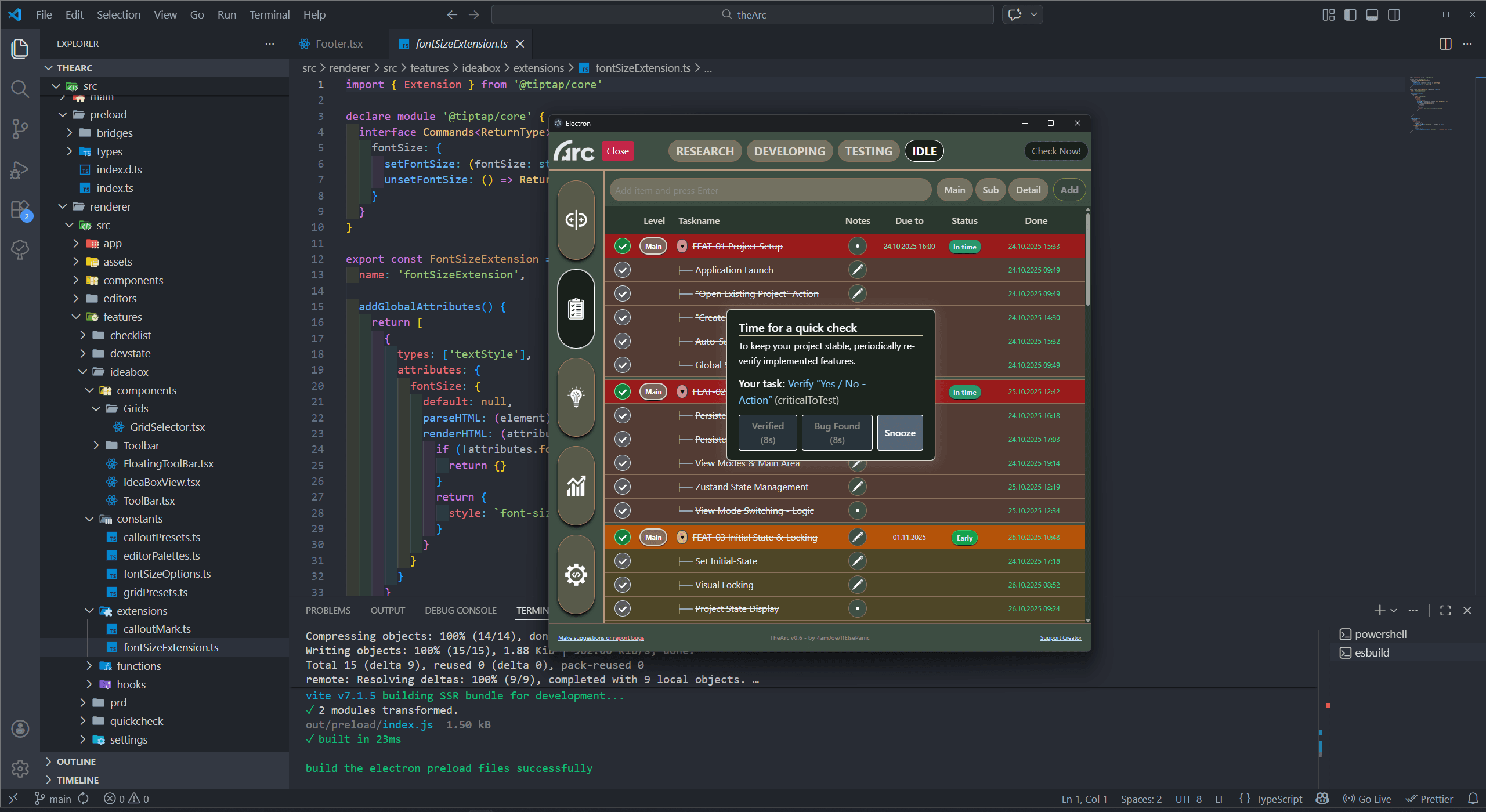Open the Extensions view in activity bar
The height and width of the screenshot is (812, 1486).
20,210
